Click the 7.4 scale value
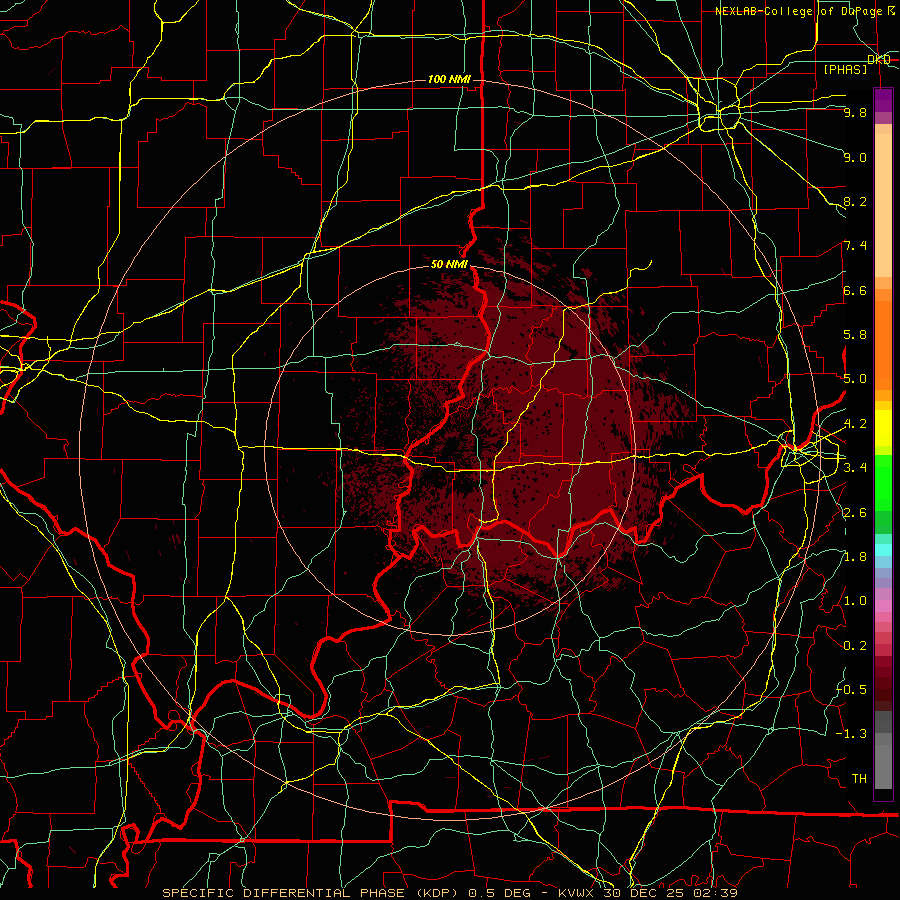Image resolution: width=900 pixels, height=900 pixels. click(x=855, y=246)
